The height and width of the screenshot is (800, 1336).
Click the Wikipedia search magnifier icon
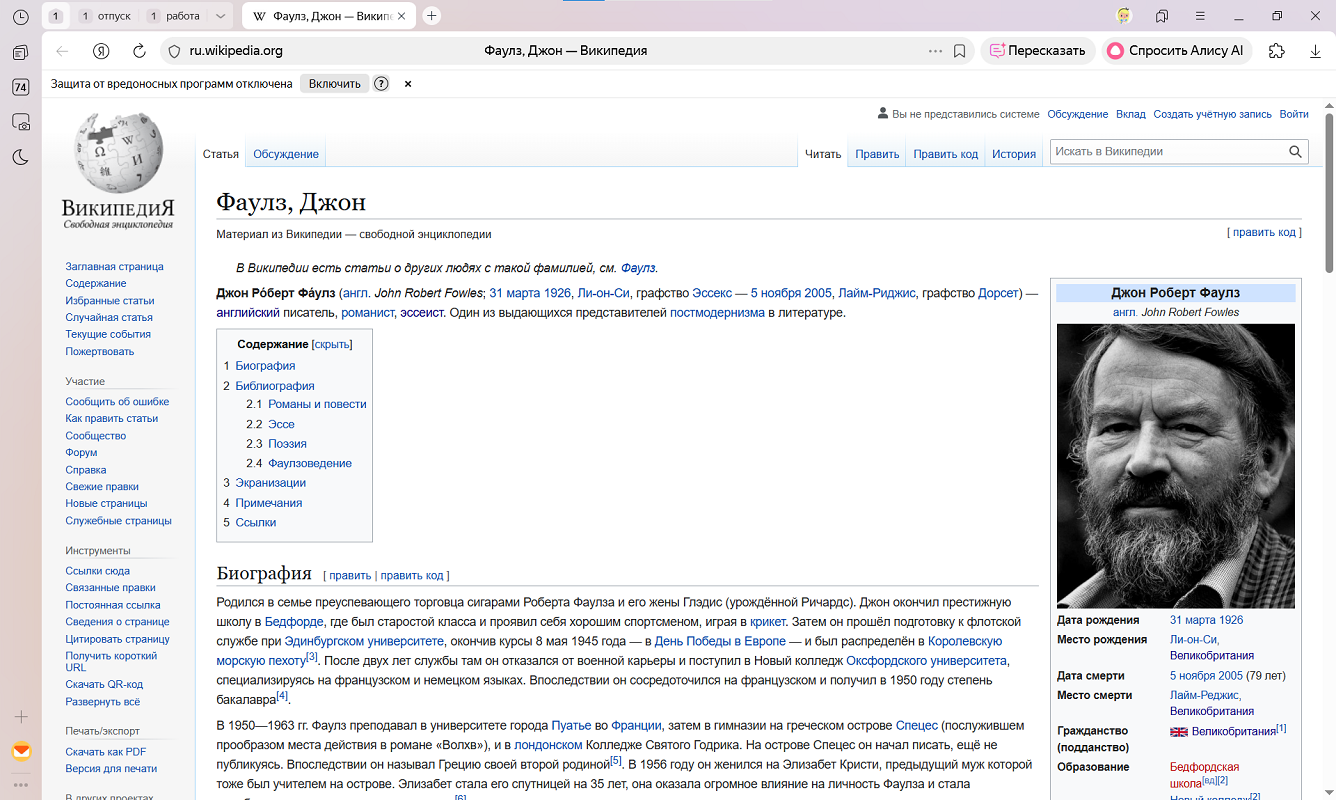tap(1295, 152)
